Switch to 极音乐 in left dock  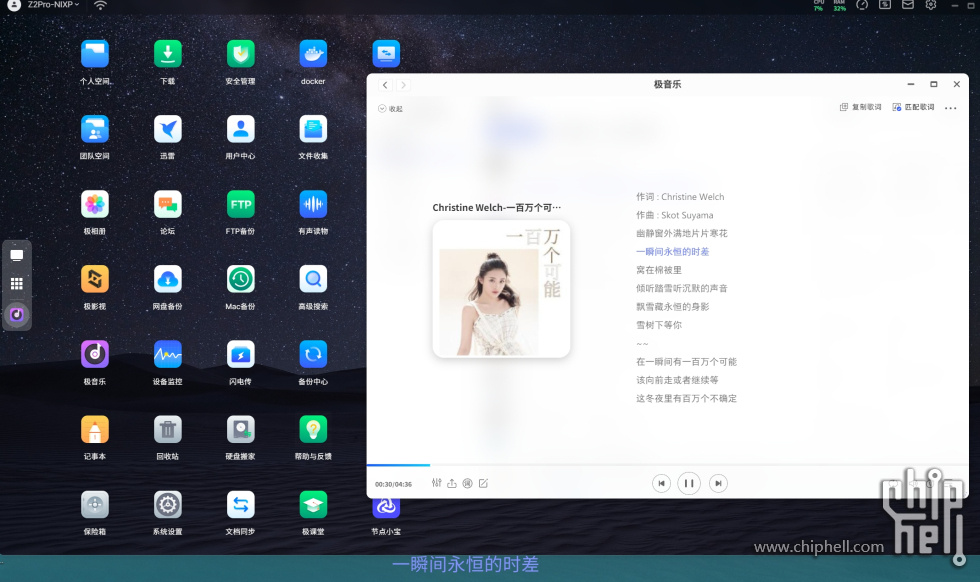[x=17, y=314]
